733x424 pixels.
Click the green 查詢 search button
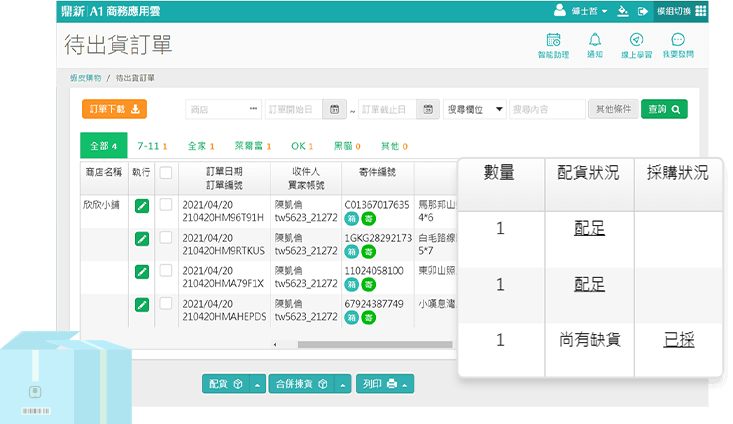pos(664,110)
